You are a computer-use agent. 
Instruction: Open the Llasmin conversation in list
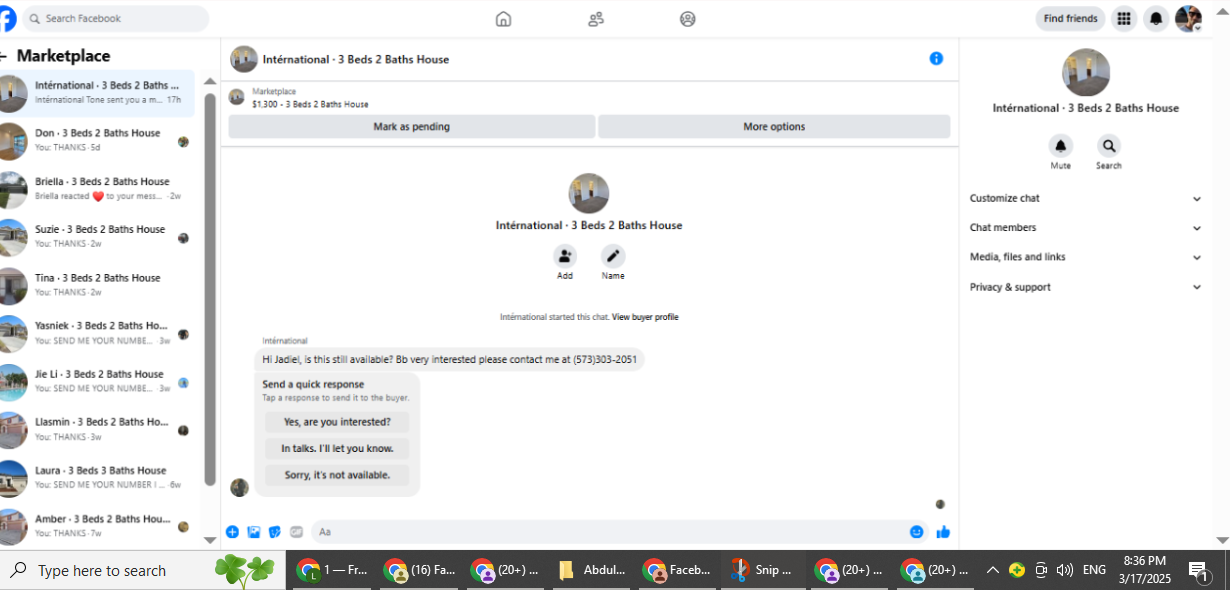coord(97,429)
